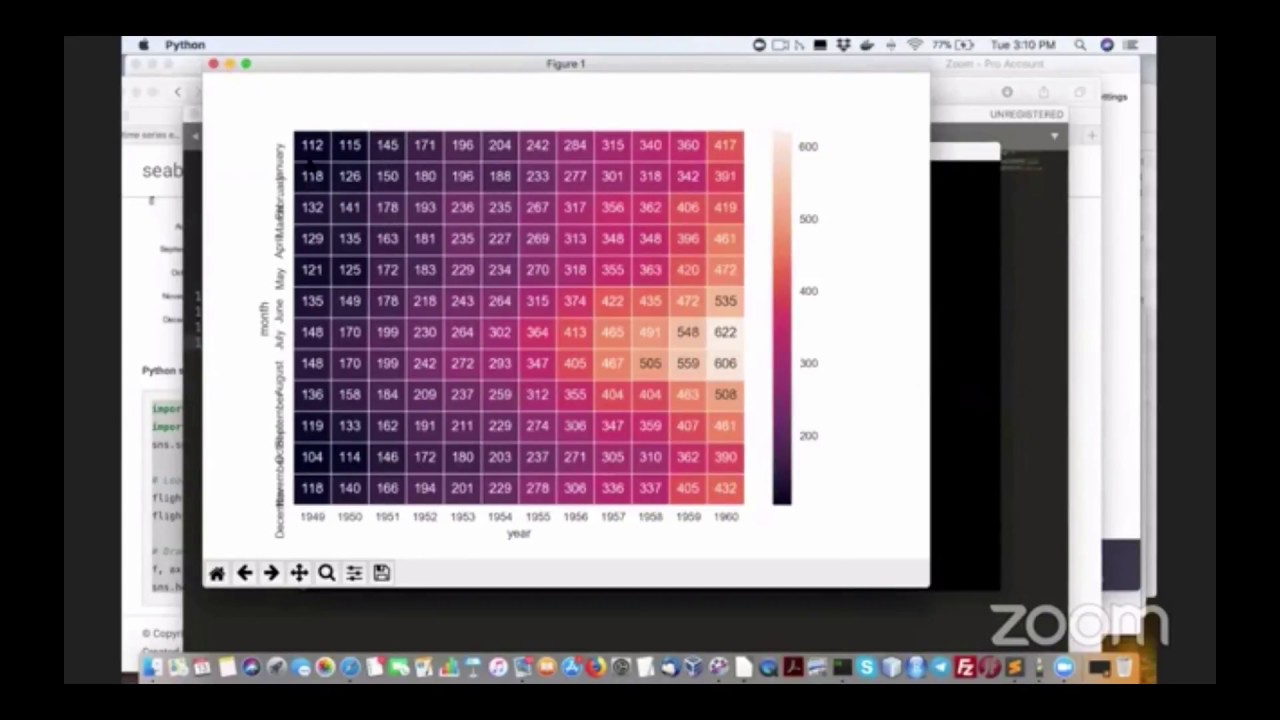Click the heatmap cell showing 505
The image size is (1280, 720).
coord(650,363)
